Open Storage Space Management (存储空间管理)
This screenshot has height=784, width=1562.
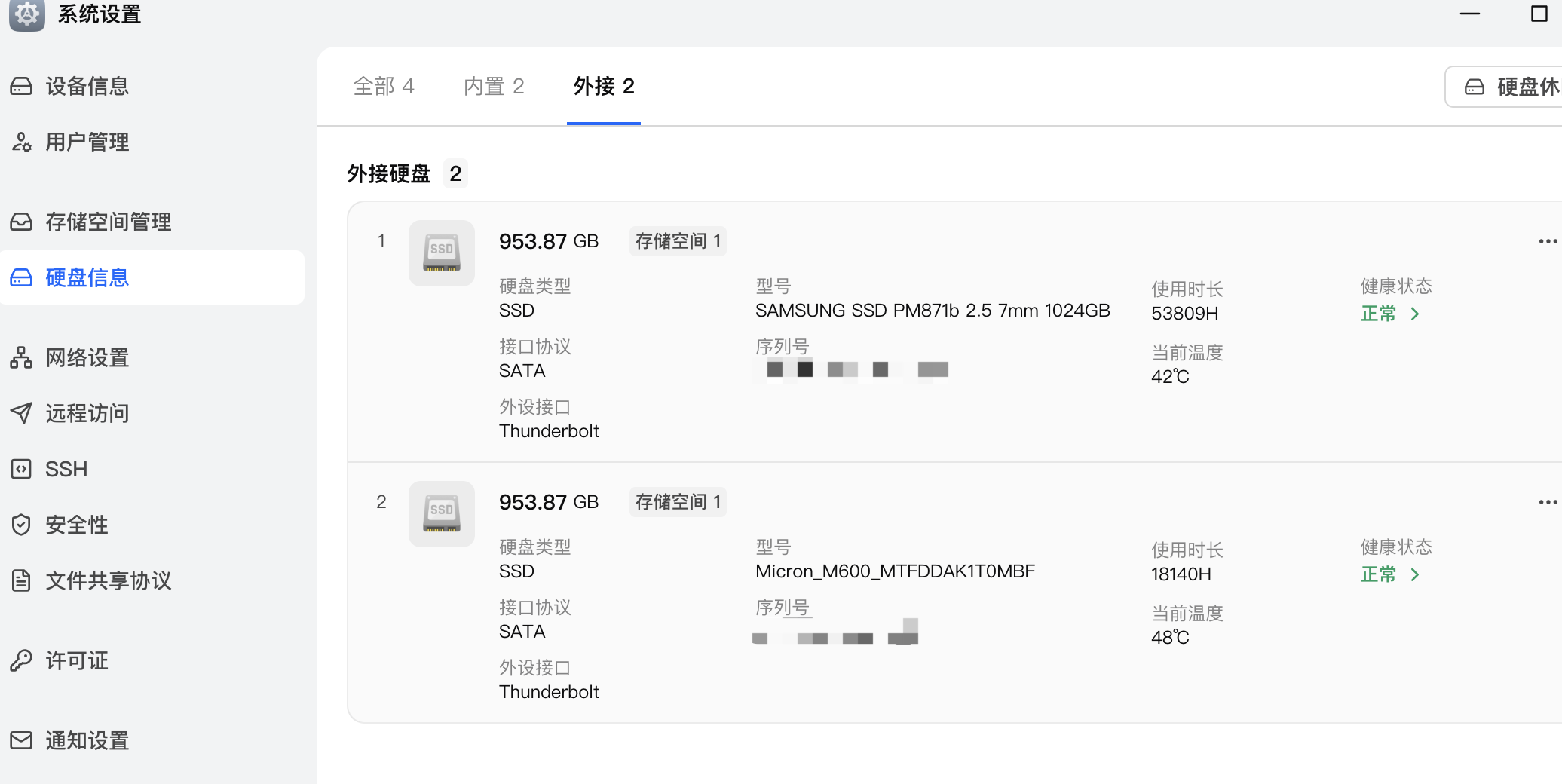(108, 222)
